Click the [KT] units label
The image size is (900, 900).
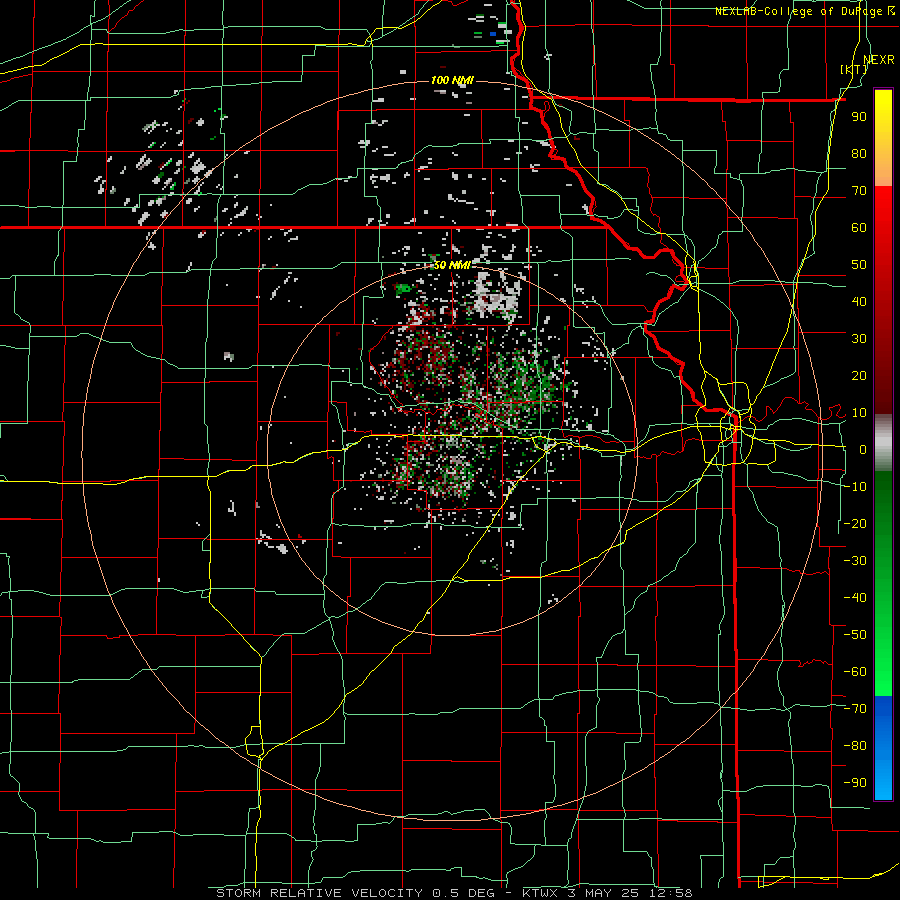pyautogui.click(x=853, y=69)
